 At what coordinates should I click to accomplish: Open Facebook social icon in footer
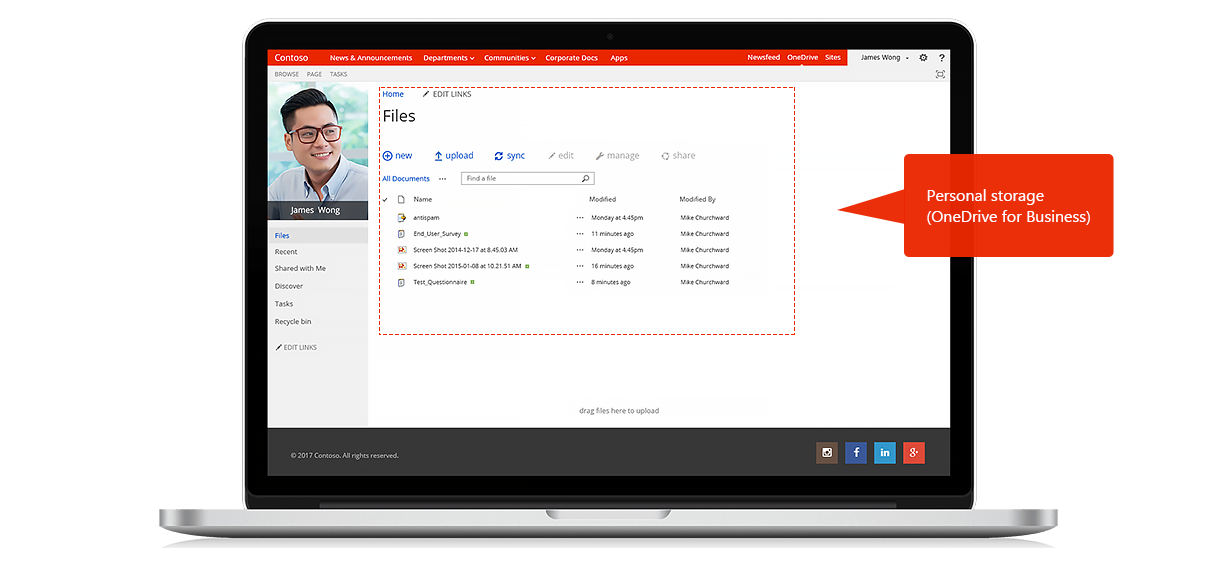click(856, 453)
